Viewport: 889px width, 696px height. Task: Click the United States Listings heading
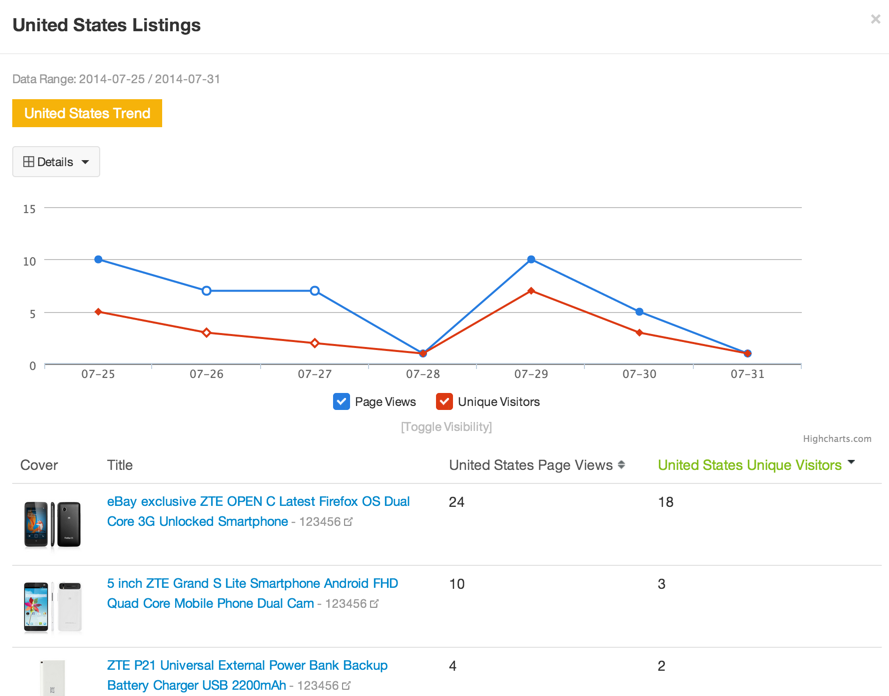[x=107, y=25]
